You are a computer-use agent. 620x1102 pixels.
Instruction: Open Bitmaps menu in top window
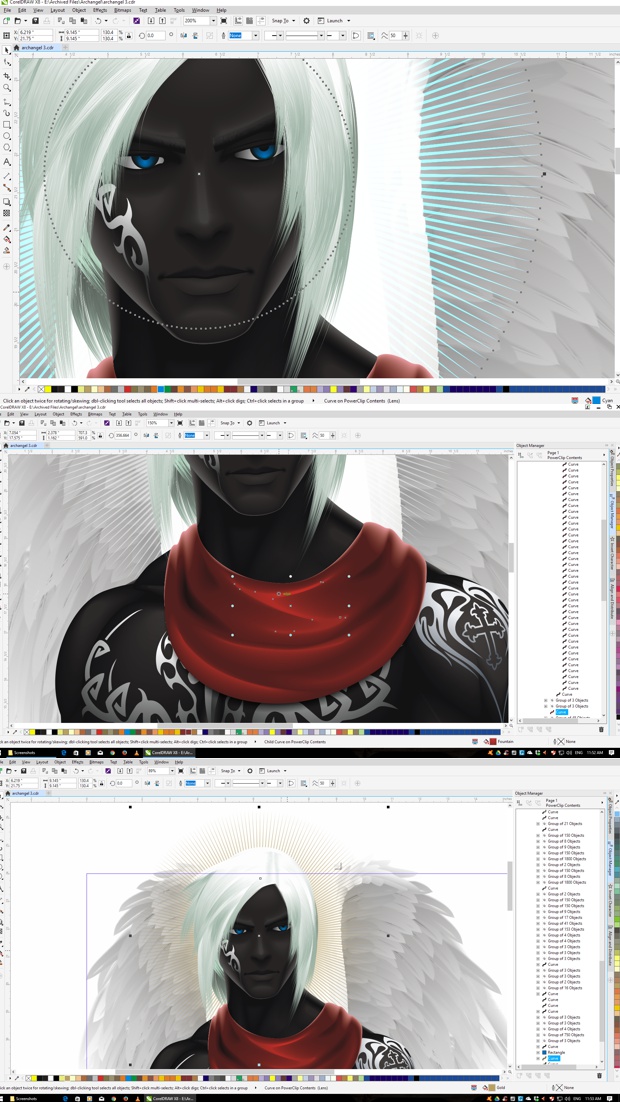tap(122, 11)
